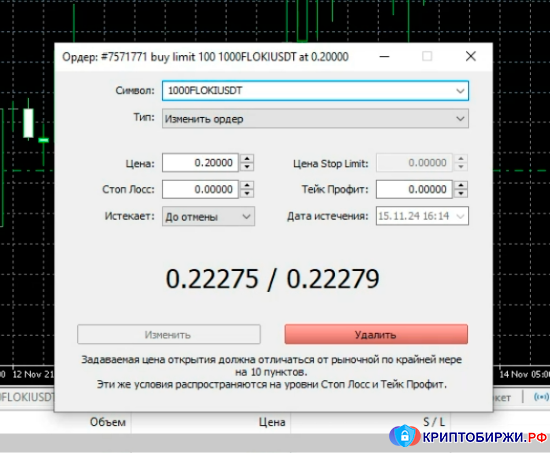The height and width of the screenshot is (453, 550).
Task: Expand the Тип 'Изменить ордер' dropdown
Action: 460,119
